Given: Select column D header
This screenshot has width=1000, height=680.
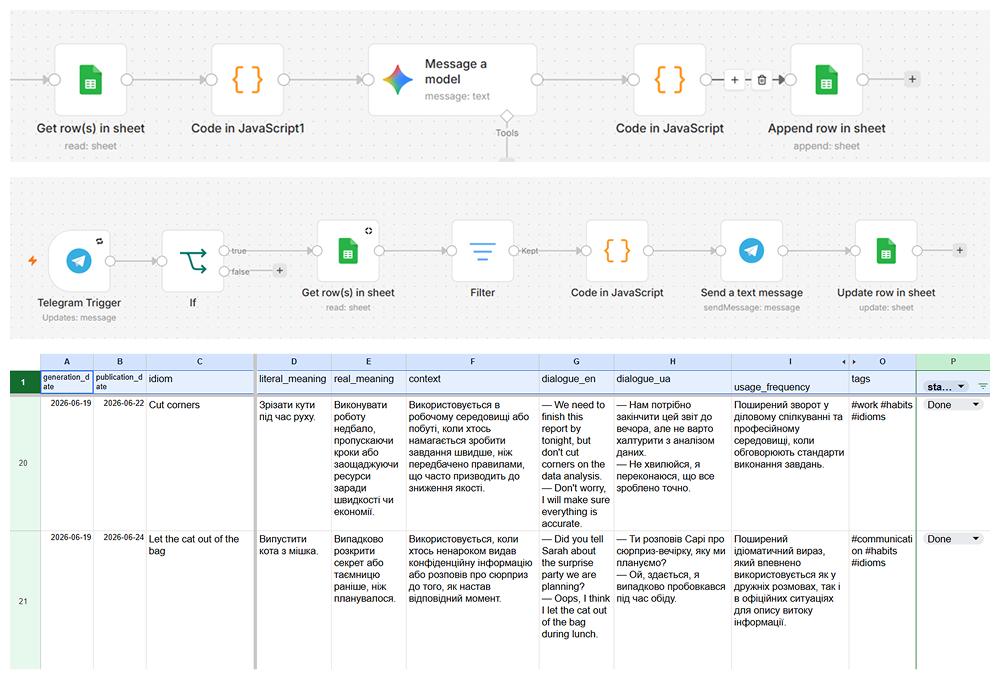Looking at the screenshot, I should pyautogui.click(x=294, y=362).
